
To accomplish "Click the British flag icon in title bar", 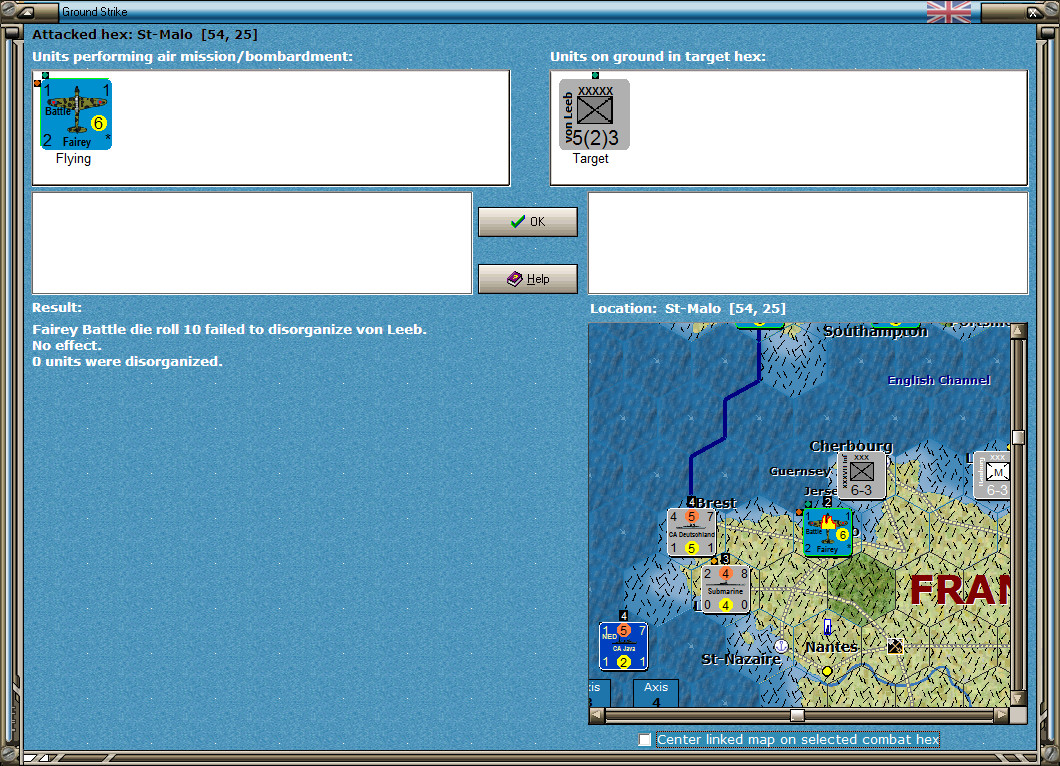I will 948,11.
